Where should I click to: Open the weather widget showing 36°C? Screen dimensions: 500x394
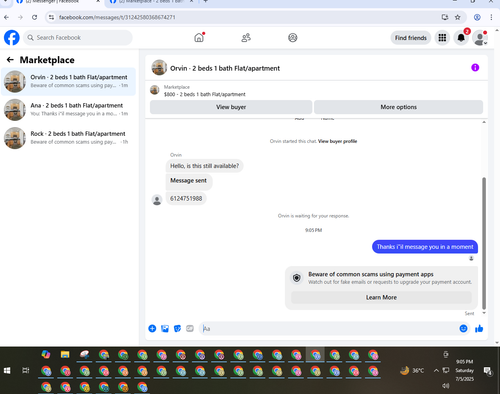click(412, 370)
